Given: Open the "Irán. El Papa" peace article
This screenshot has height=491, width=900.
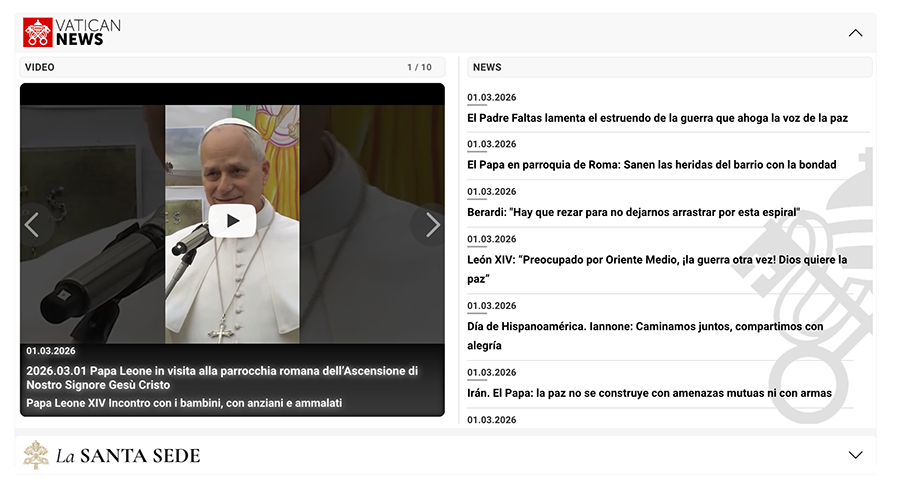Looking at the screenshot, I should (649, 393).
